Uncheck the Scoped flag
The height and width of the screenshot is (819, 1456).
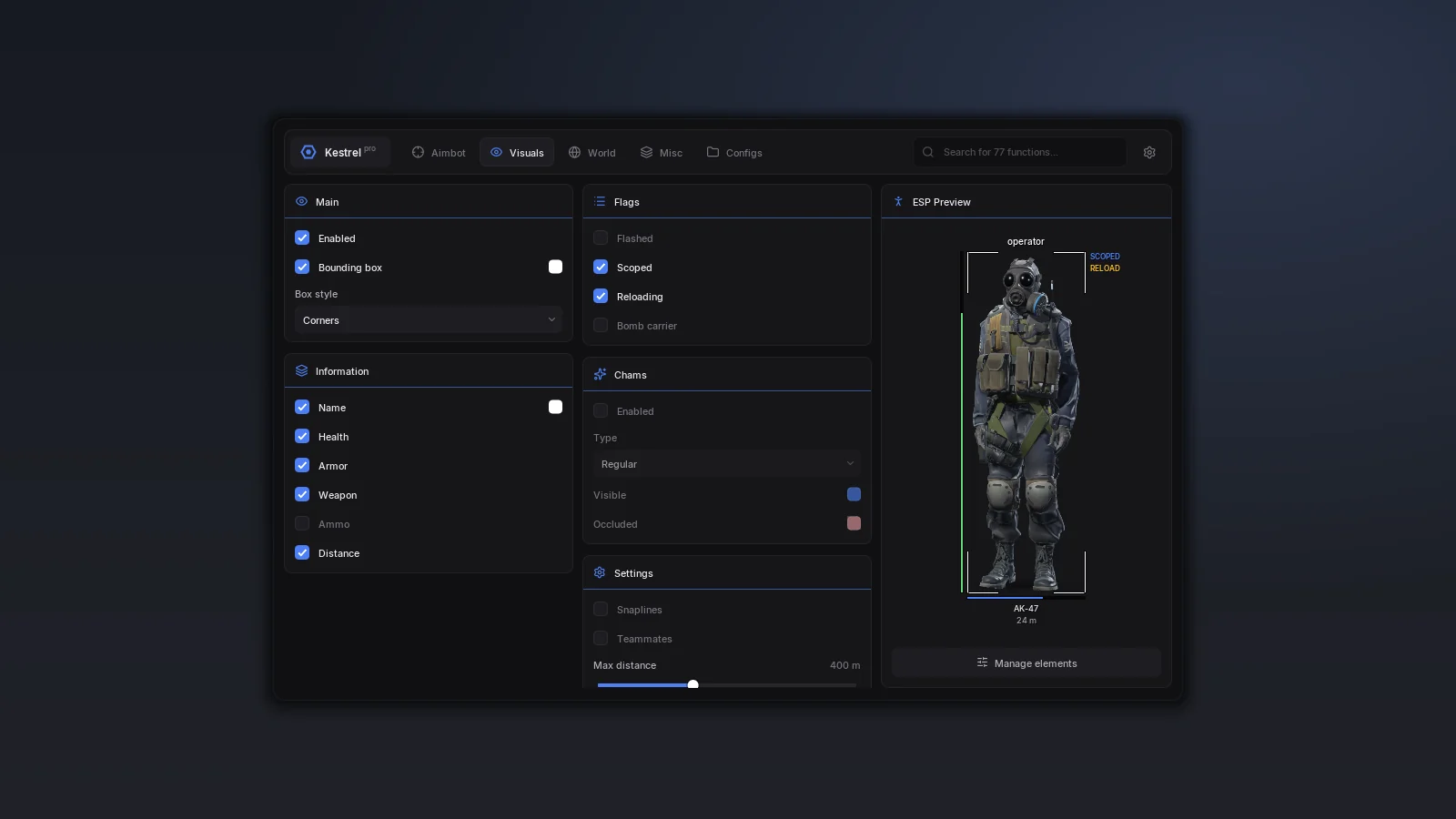[x=601, y=267]
